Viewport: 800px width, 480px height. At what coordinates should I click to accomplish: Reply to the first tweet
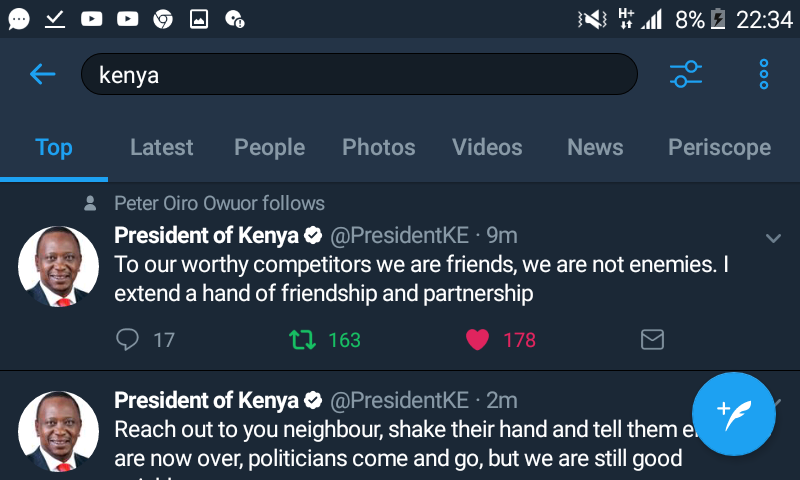click(x=128, y=340)
